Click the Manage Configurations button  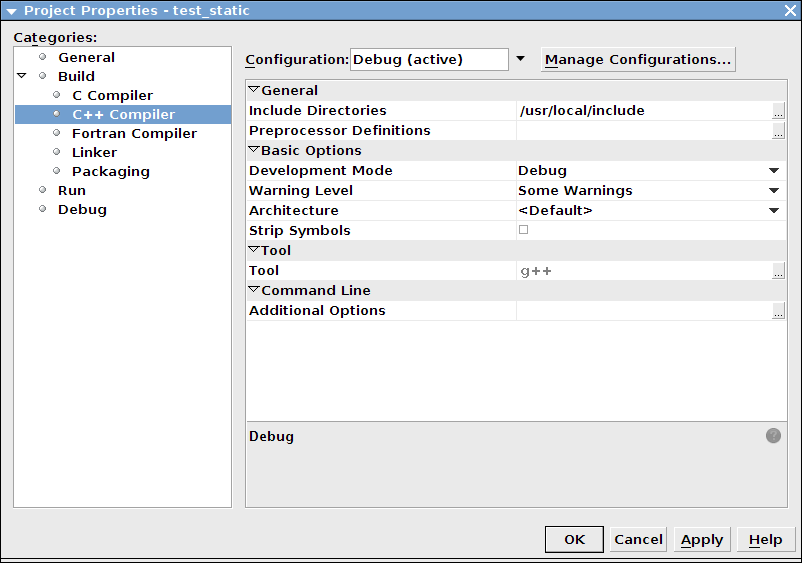pos(638,59)
